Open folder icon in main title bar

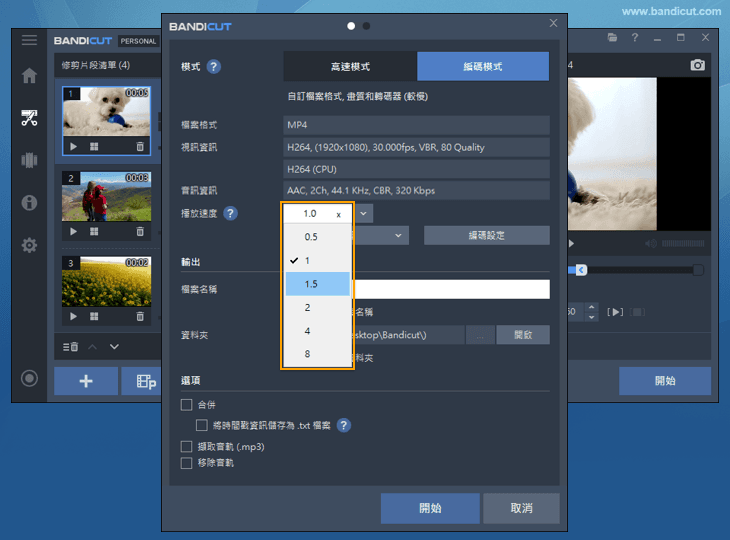click(612, 37)
